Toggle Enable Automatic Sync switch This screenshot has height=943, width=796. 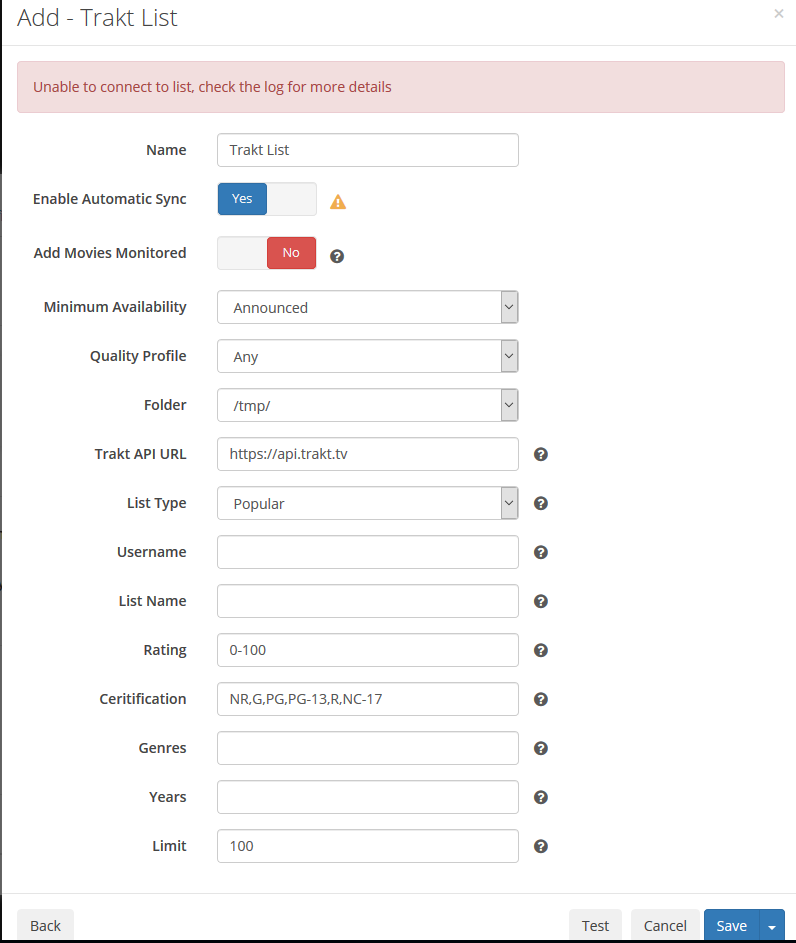(x=267, y=199)
